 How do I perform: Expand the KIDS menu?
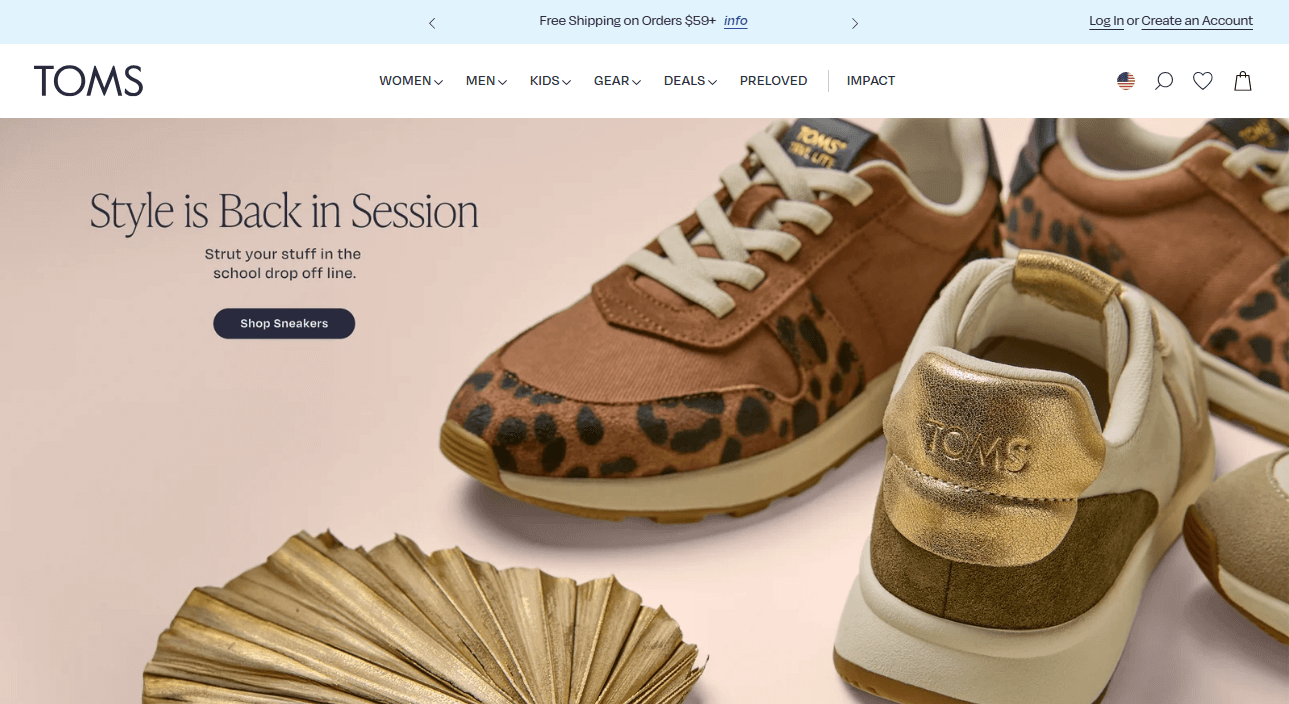pos(551,81)
